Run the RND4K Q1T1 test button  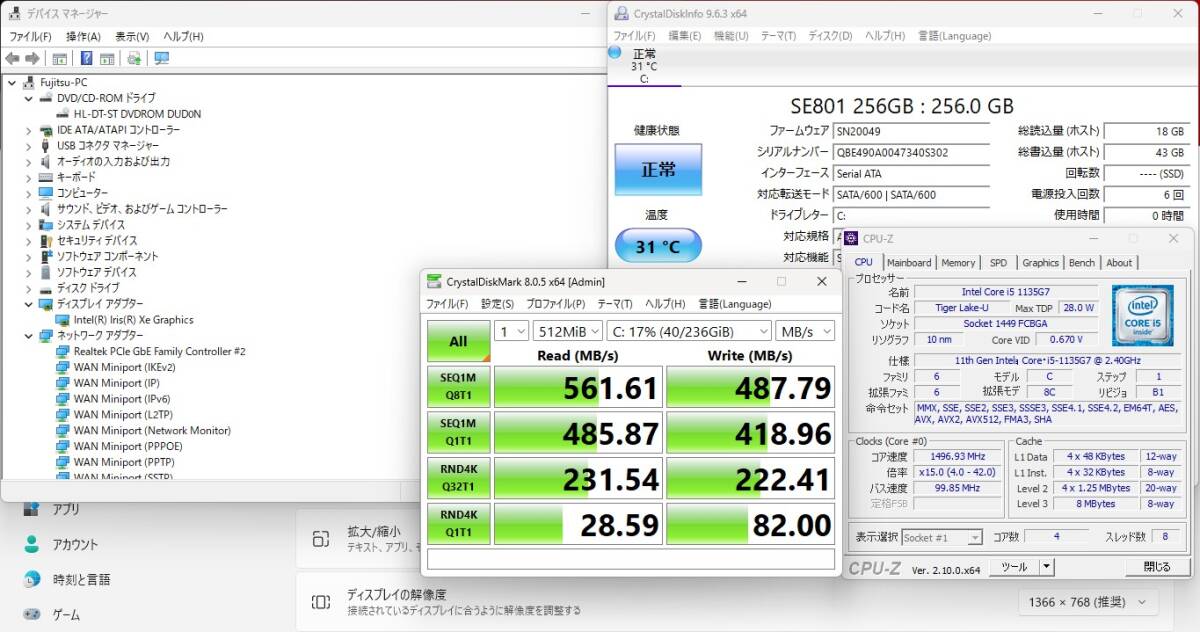point(458,525)
